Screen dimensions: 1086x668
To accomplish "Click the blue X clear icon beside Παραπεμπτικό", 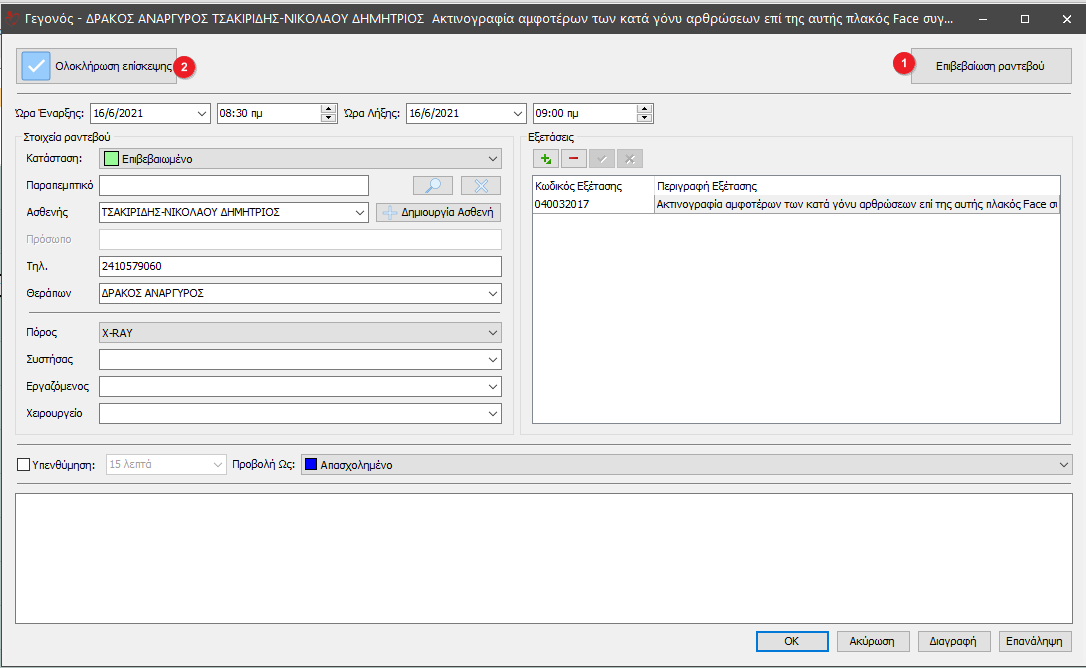I will click(481, 185).
